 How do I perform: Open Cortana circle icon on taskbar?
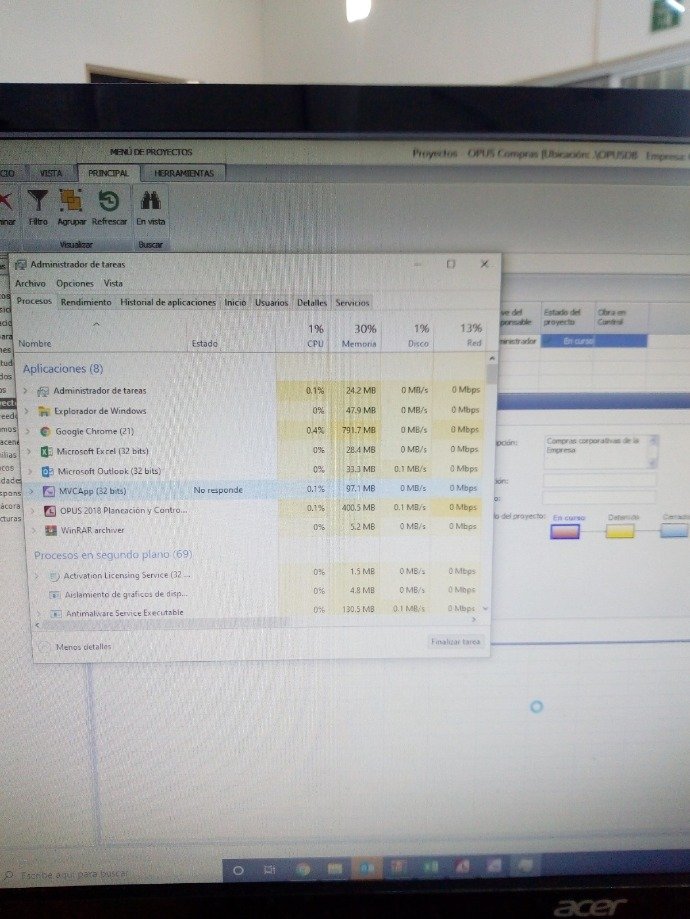(238, 871)
